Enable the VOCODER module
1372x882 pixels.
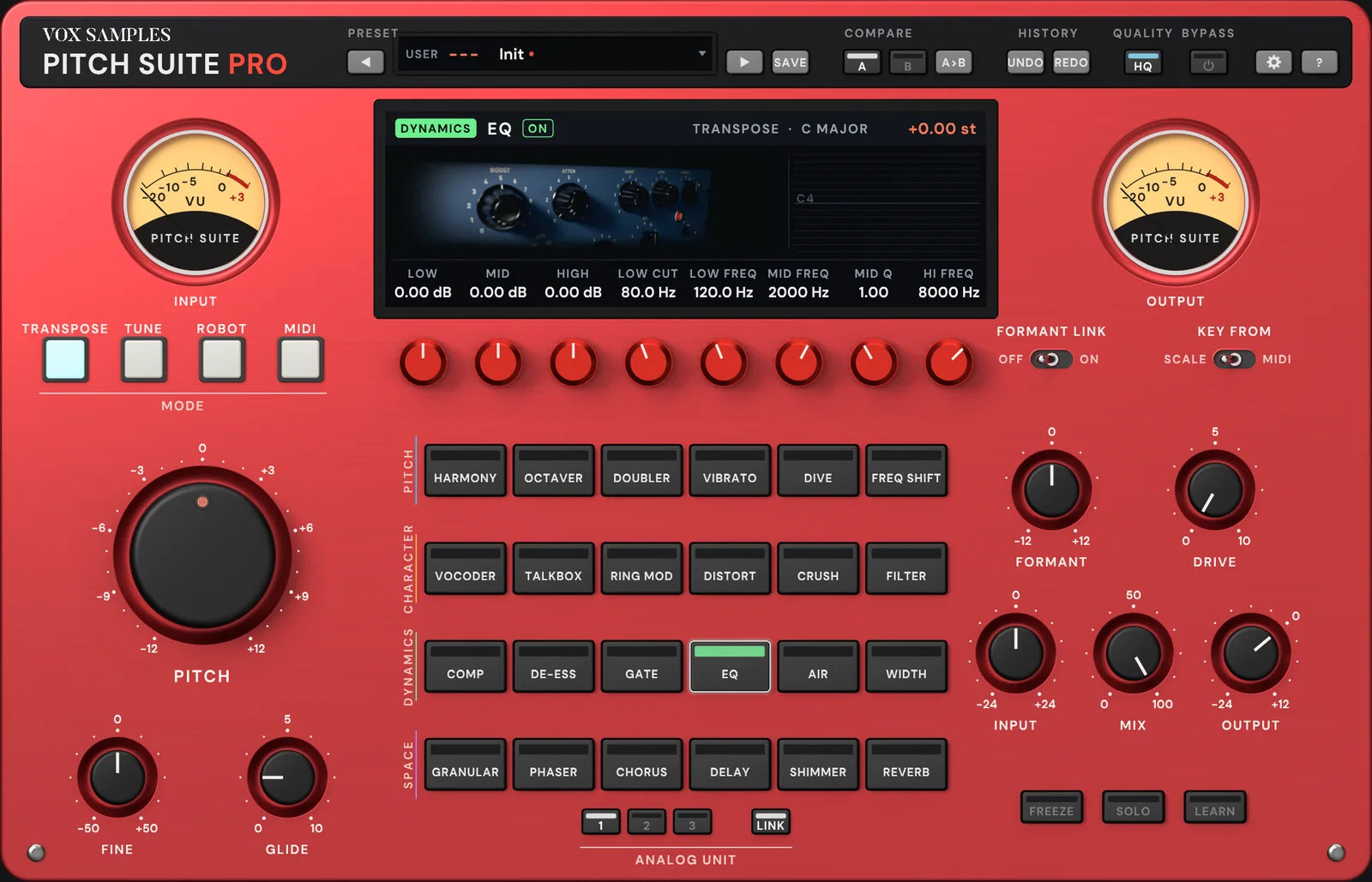pyautogui.click(x=465, y=567)
